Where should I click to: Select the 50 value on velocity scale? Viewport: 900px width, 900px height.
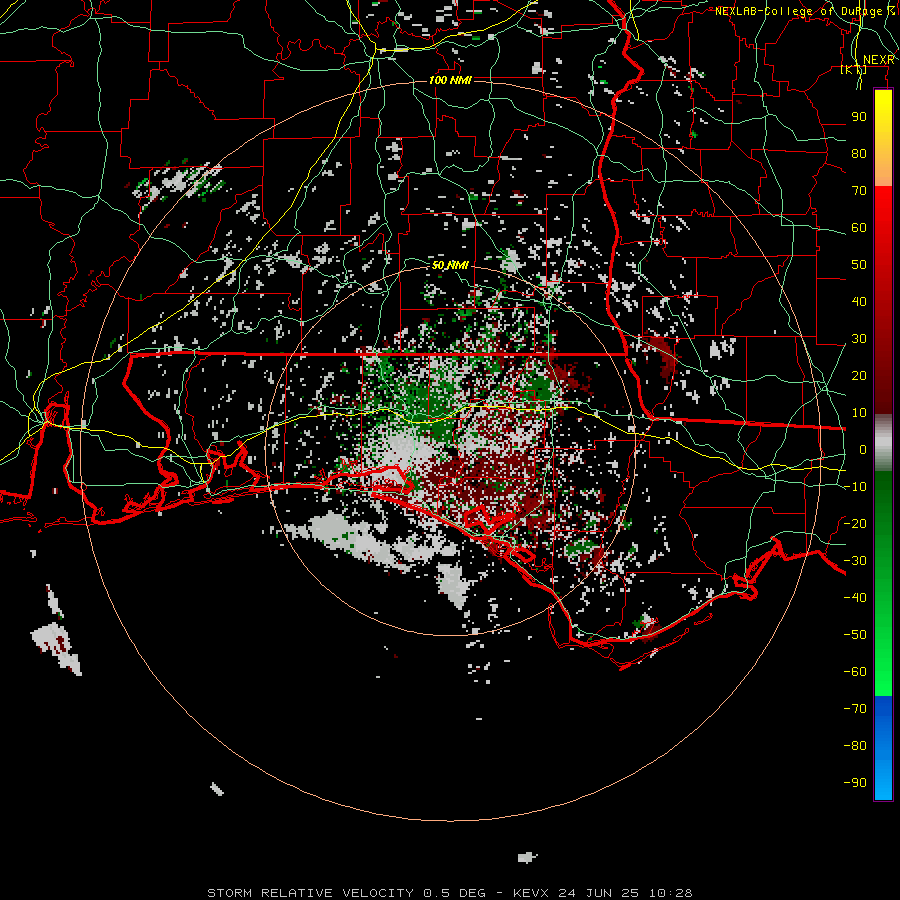click(x=859, y=265)
